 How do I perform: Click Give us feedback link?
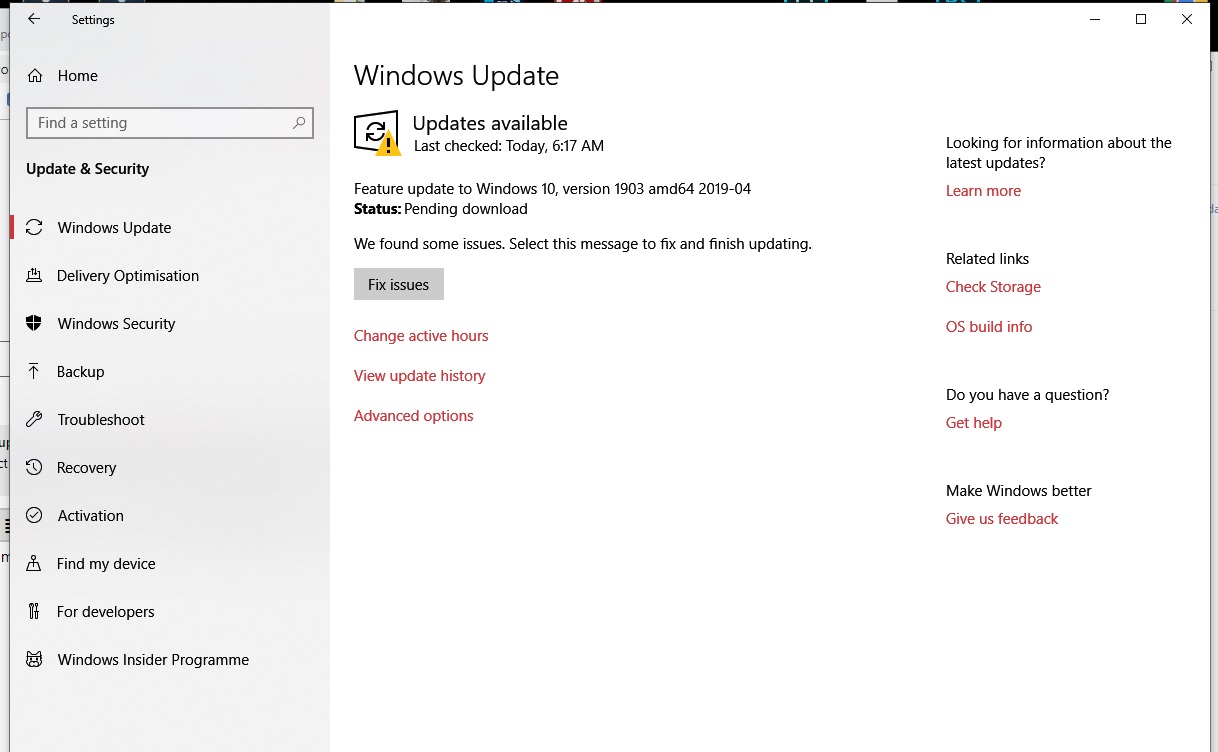1002,519
